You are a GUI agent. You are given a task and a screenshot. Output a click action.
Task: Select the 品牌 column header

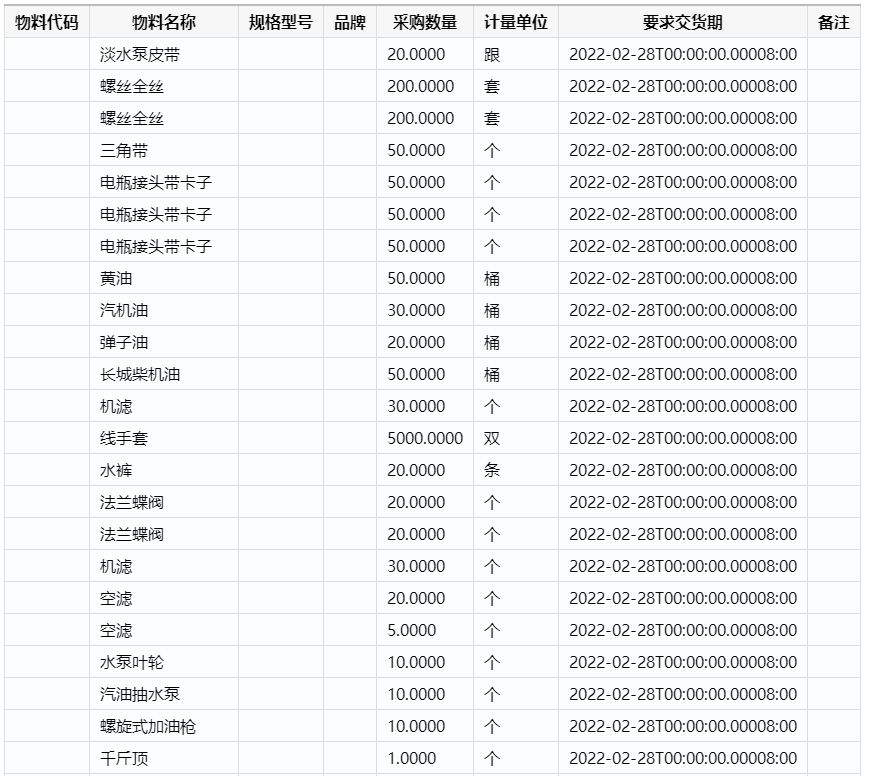click(x=350, y=23)
